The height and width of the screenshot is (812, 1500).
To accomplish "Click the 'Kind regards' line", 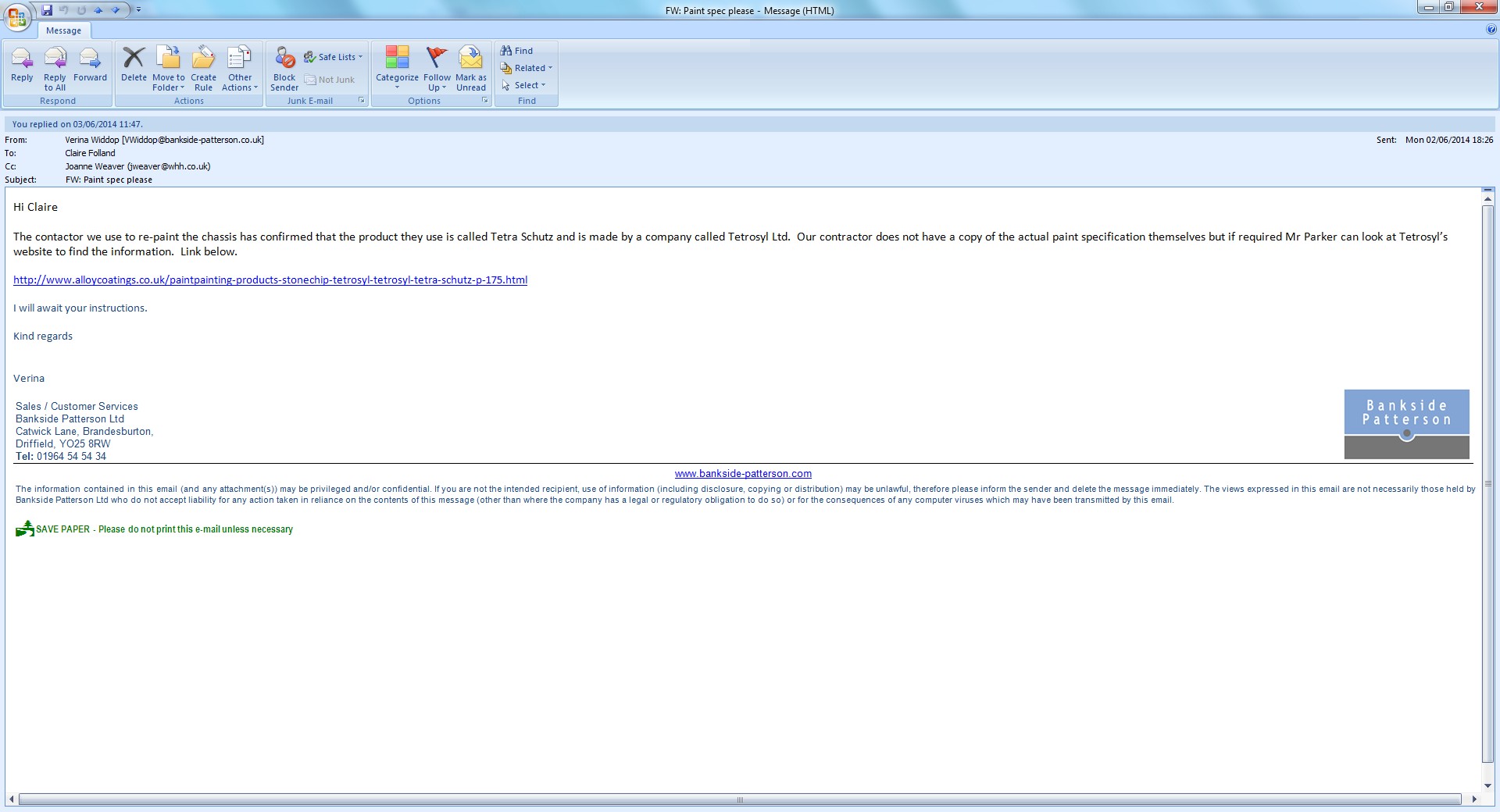I will (x=43, y=336).
